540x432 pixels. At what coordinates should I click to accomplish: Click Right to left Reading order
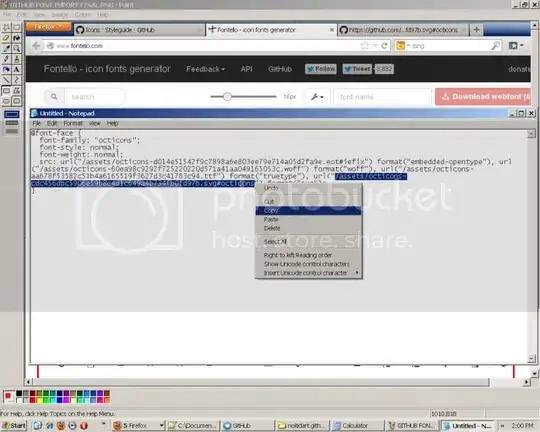pyautogui.click(x=308, y=255)
